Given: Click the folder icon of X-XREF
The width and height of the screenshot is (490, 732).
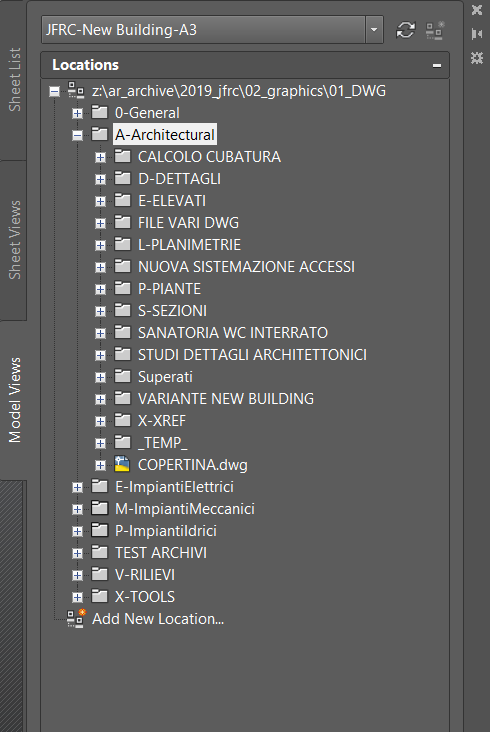Looking at the screenshot, I should pyautogui.click(x=122, y=420).
